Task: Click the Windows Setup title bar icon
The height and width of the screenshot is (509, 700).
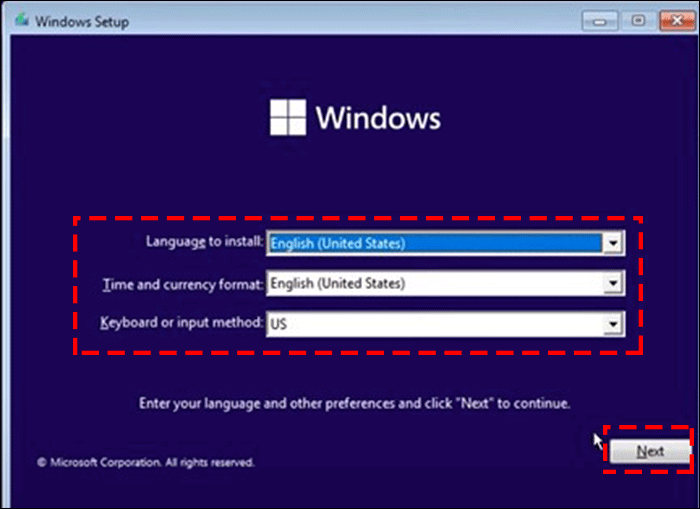Action: [x=21, y=20]
